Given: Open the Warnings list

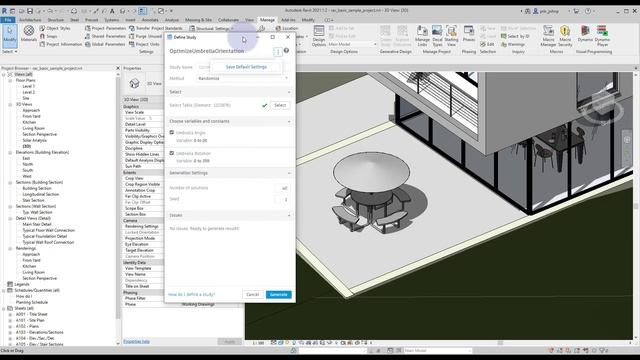Looking at the screenshot, I should click(x=513, y=44).
